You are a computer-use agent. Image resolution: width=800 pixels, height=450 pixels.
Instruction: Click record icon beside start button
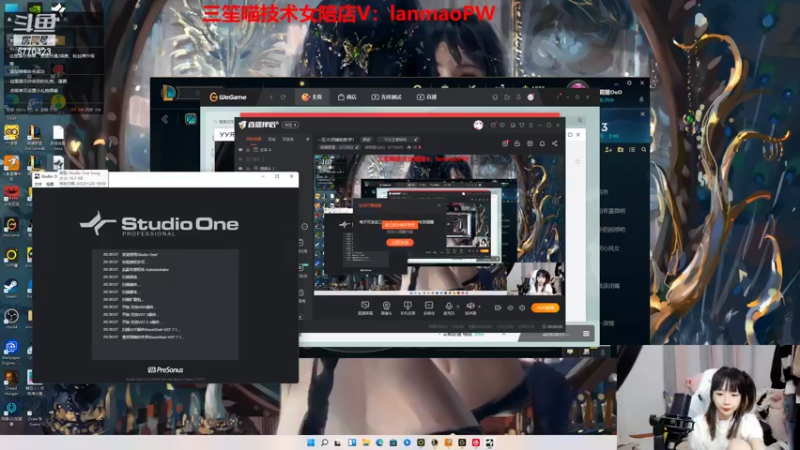pyautogui.click(x=497, y=308)
